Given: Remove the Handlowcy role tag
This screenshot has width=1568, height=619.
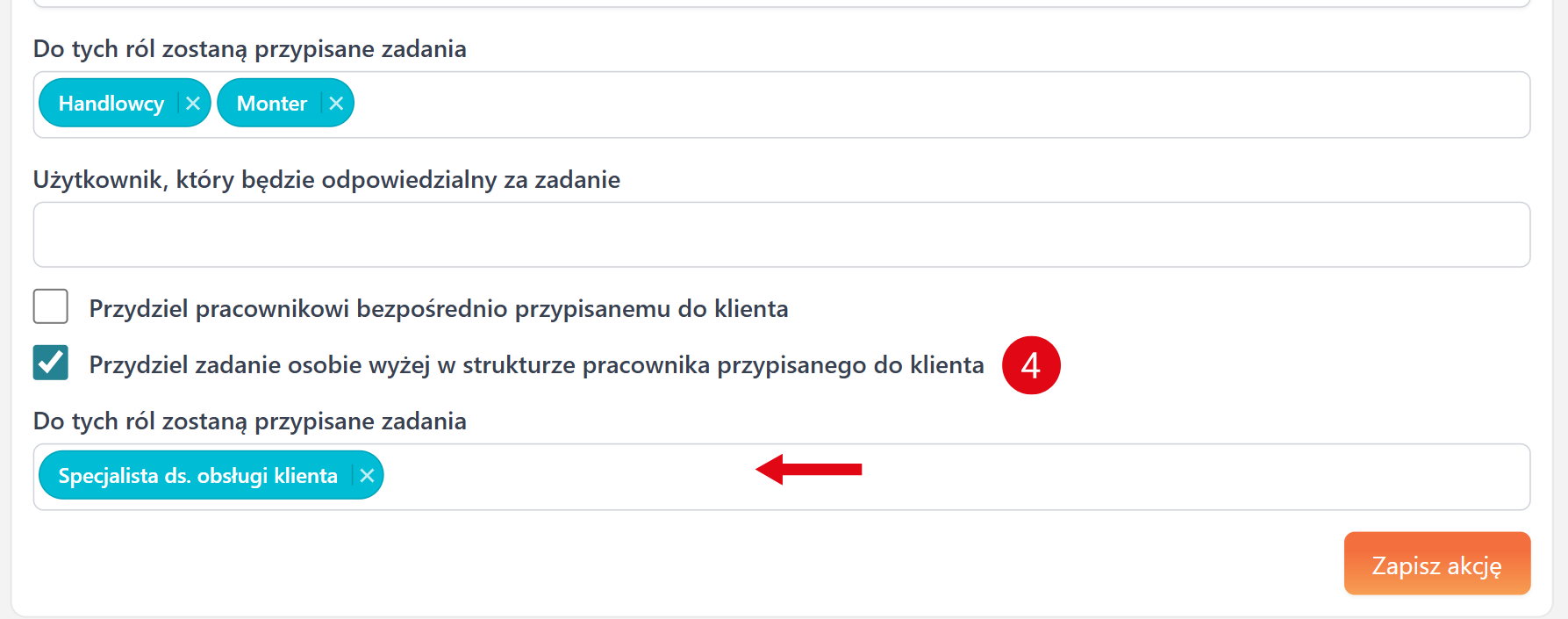Looking at the screenshot, I should coord(193,104).
